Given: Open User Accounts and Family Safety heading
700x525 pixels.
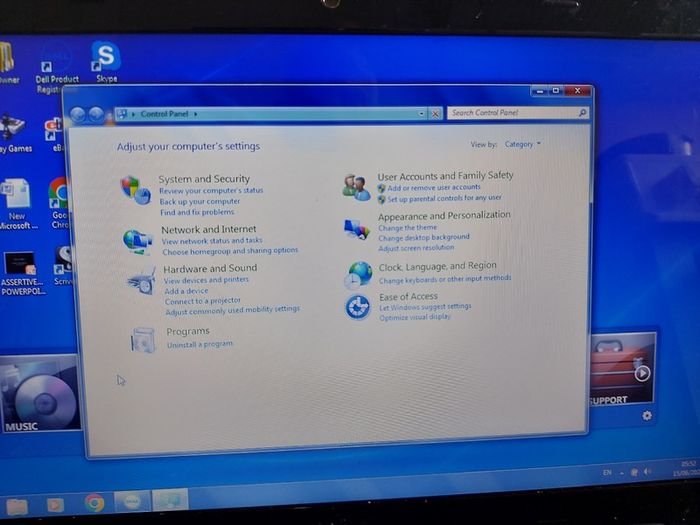Looking at the screenshot, I should pos(446,176).
